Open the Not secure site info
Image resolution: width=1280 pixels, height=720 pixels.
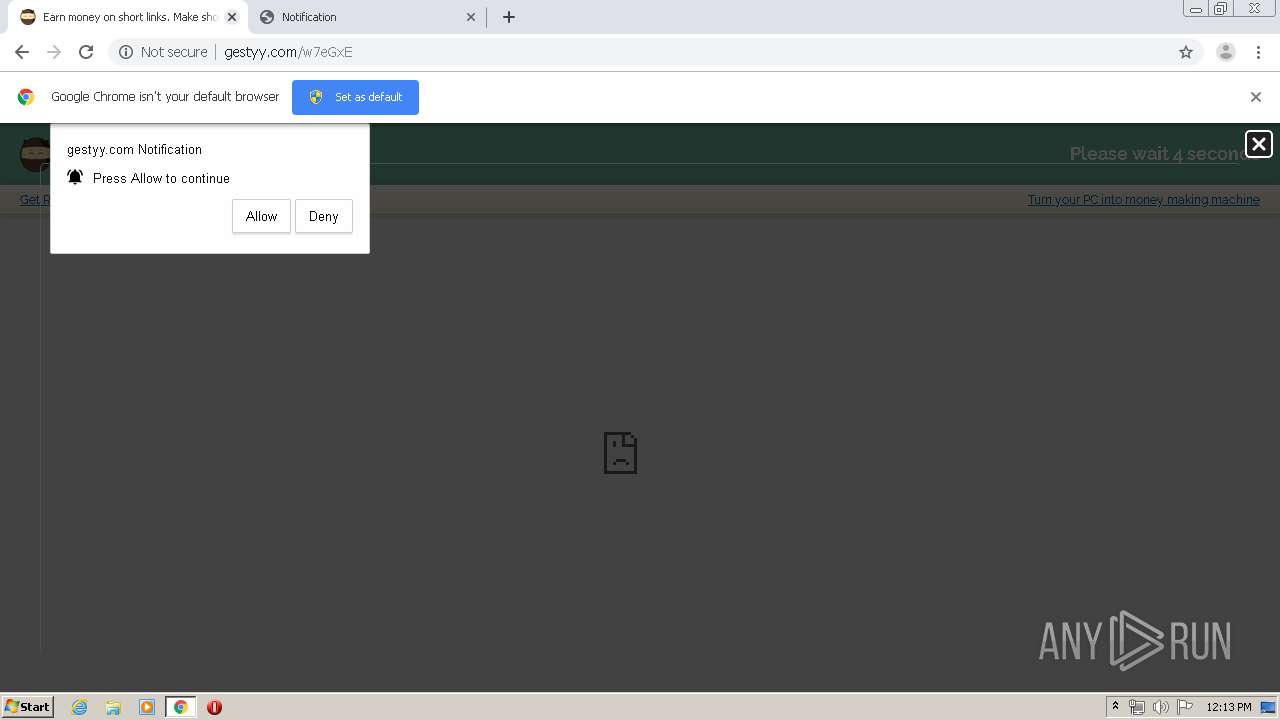[x=163, y=52]
